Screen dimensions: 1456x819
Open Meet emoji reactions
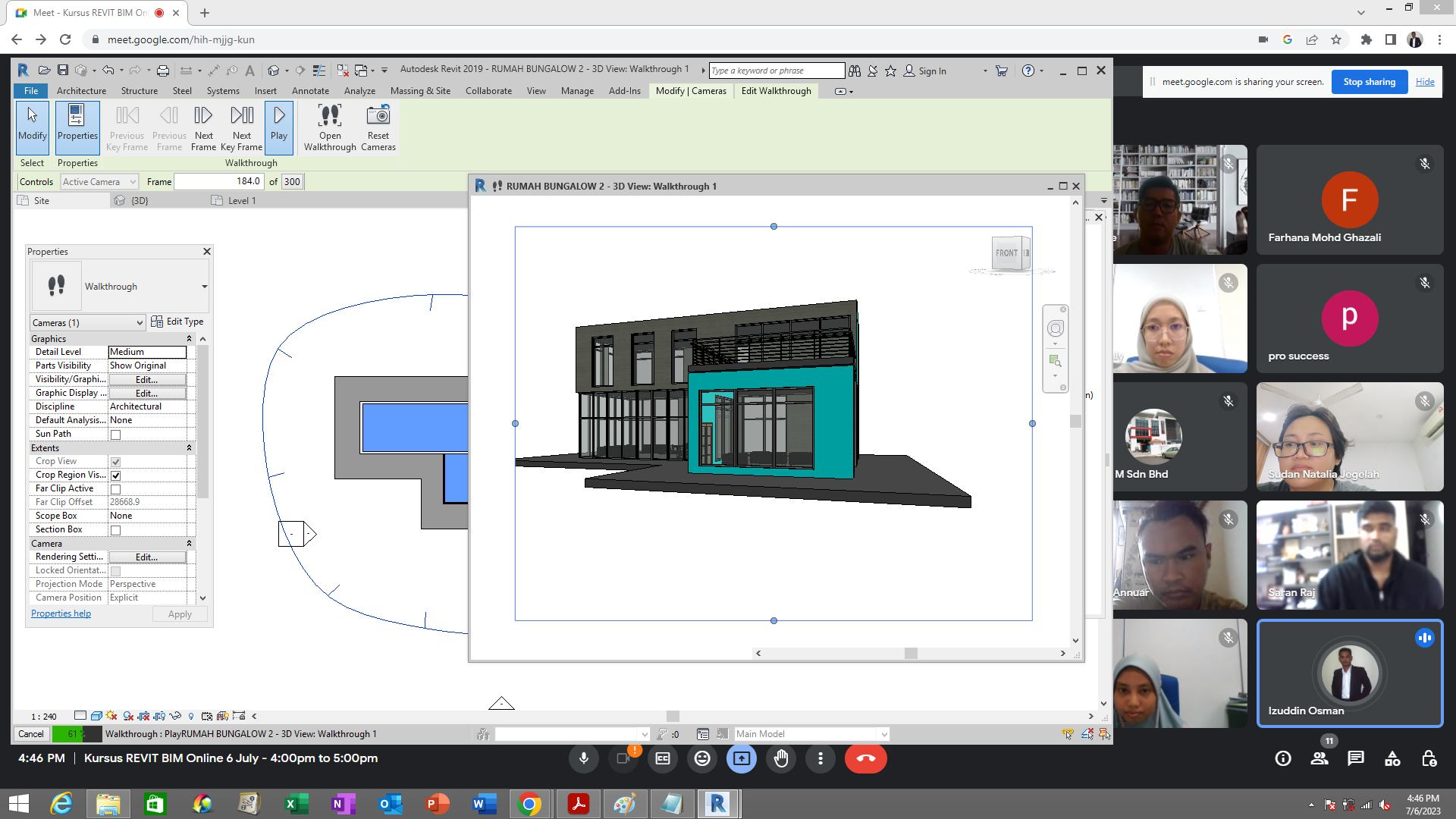(702, 758)
